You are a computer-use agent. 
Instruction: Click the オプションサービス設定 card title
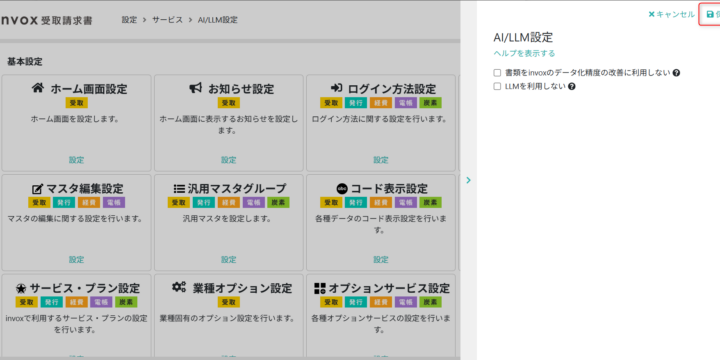(389, 288)
